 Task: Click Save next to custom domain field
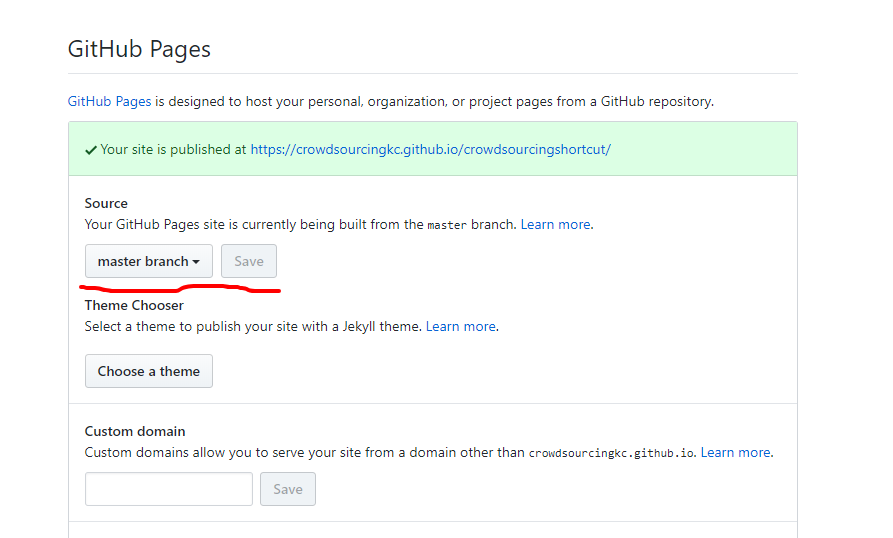click(288, 489)
